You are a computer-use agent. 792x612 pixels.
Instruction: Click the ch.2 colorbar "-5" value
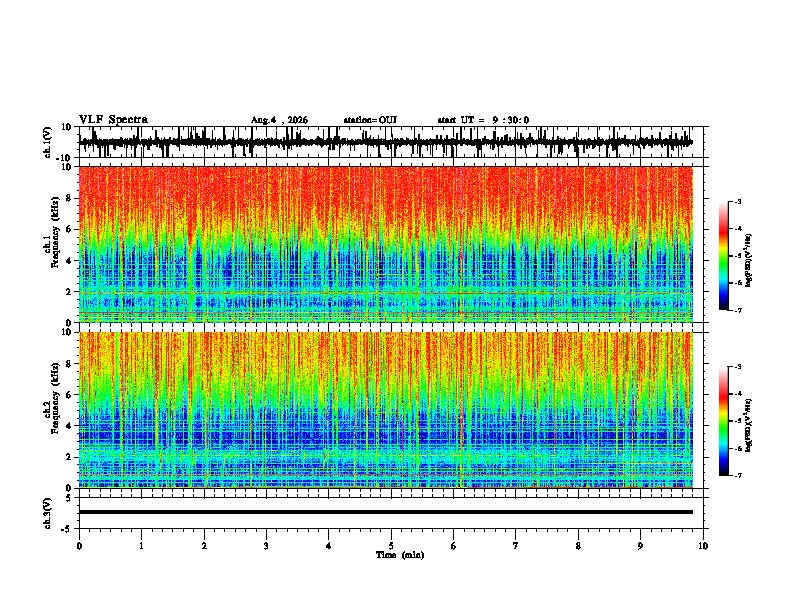(737, 421)
